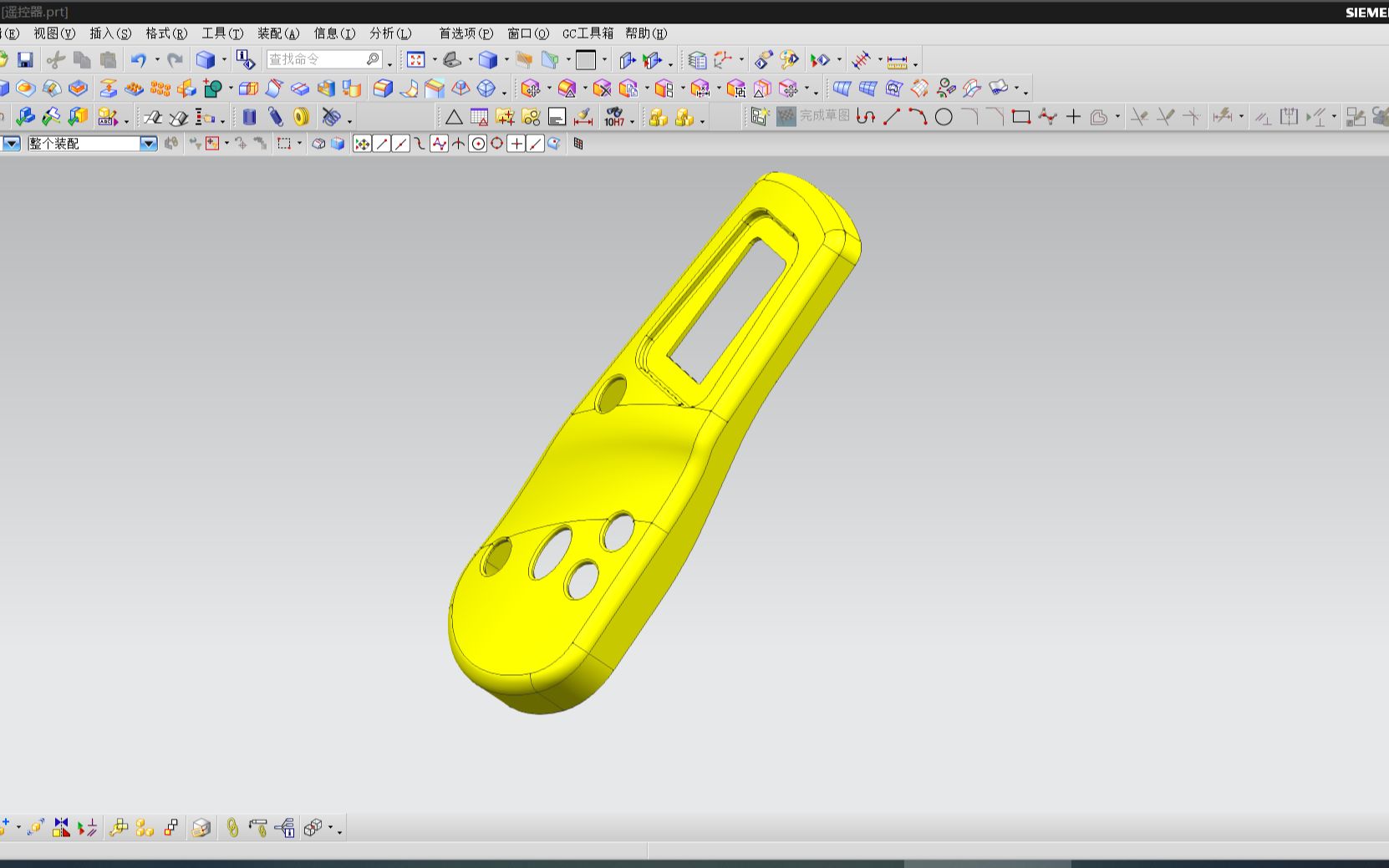Click the Paste clipboard icon

click(108, 60)
